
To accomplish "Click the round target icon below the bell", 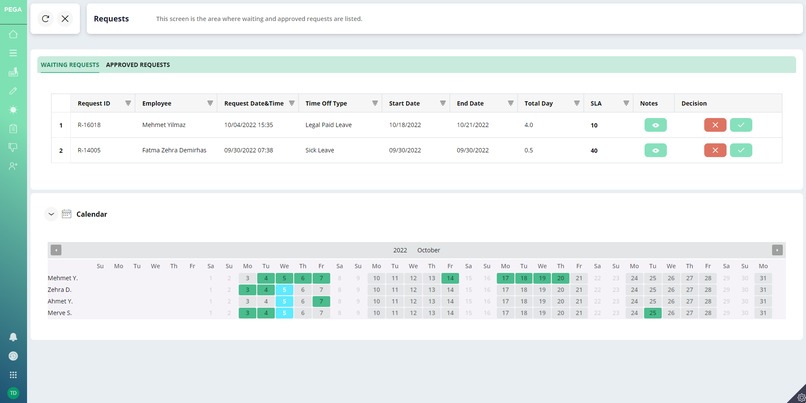I will [x=13, y=356].
